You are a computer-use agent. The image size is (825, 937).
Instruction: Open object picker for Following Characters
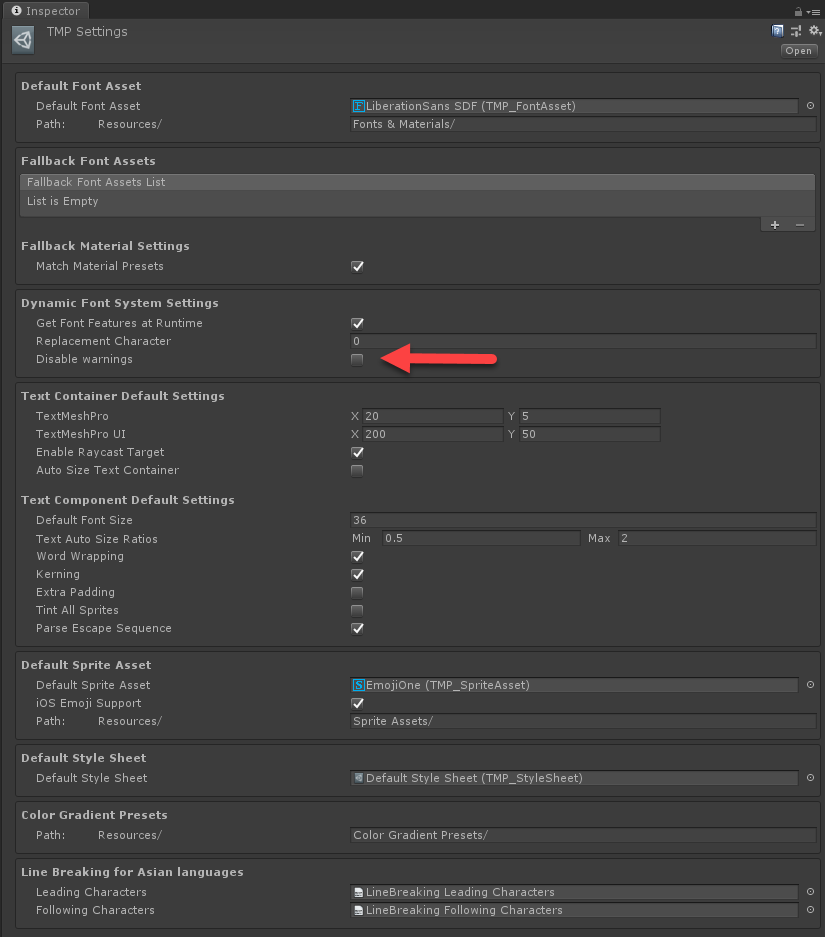(x=810, y=910)
